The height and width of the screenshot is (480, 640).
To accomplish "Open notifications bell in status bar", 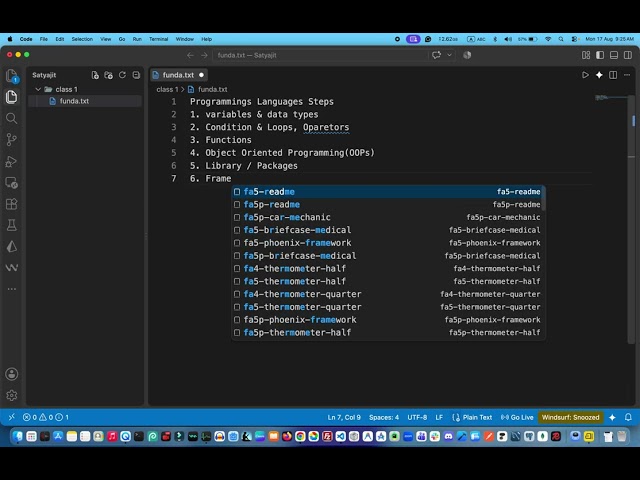I will [628, 417].
